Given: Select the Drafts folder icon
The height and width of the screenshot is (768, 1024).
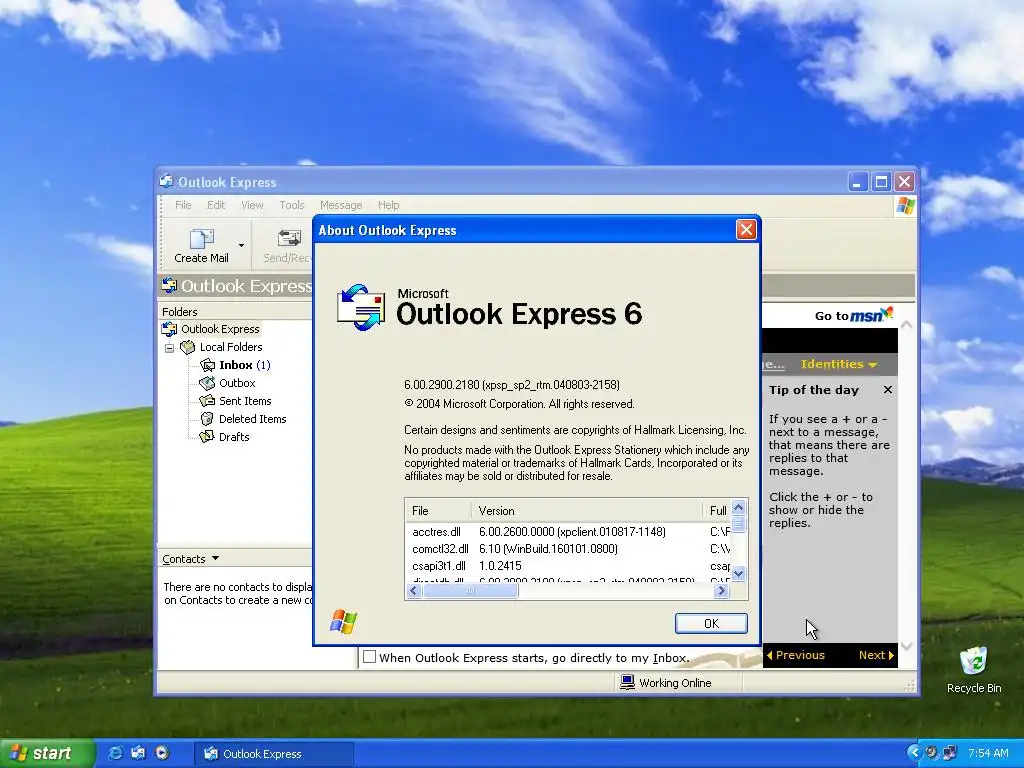Looking at the screenshot, I should tap(207, 437).
